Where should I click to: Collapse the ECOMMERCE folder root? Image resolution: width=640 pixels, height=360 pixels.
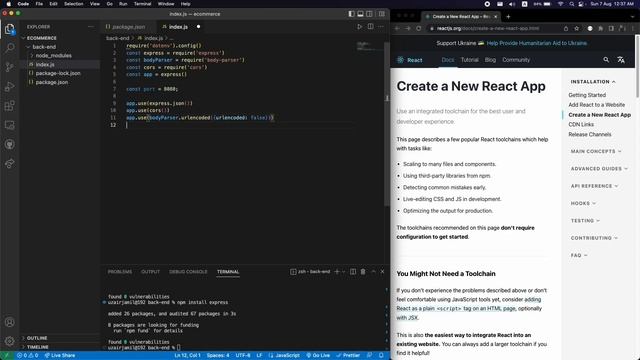pos(23,38)
